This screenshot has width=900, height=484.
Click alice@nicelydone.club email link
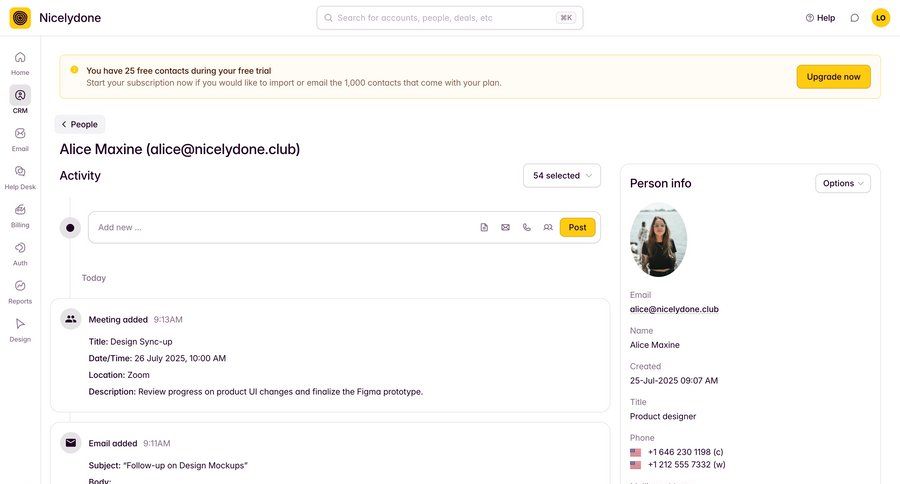point(674,309)
